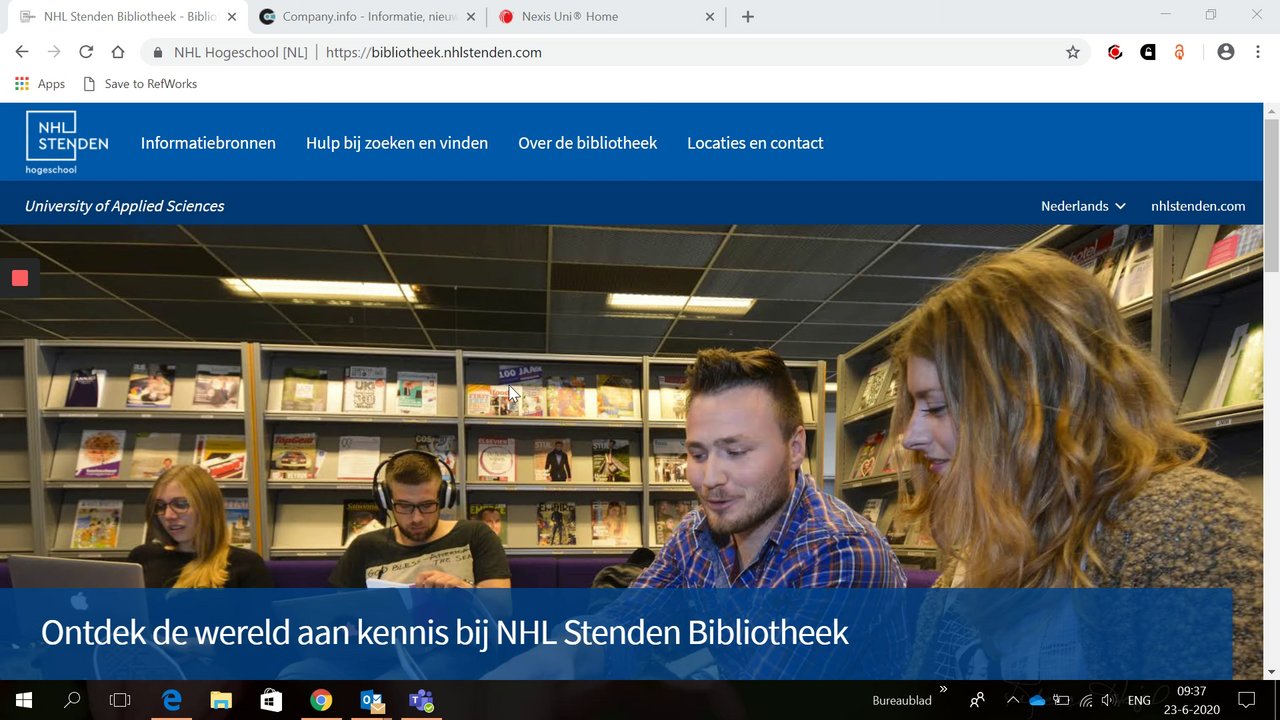
Task: Open the Chrome profile avatar
Action: point(1226,52)
